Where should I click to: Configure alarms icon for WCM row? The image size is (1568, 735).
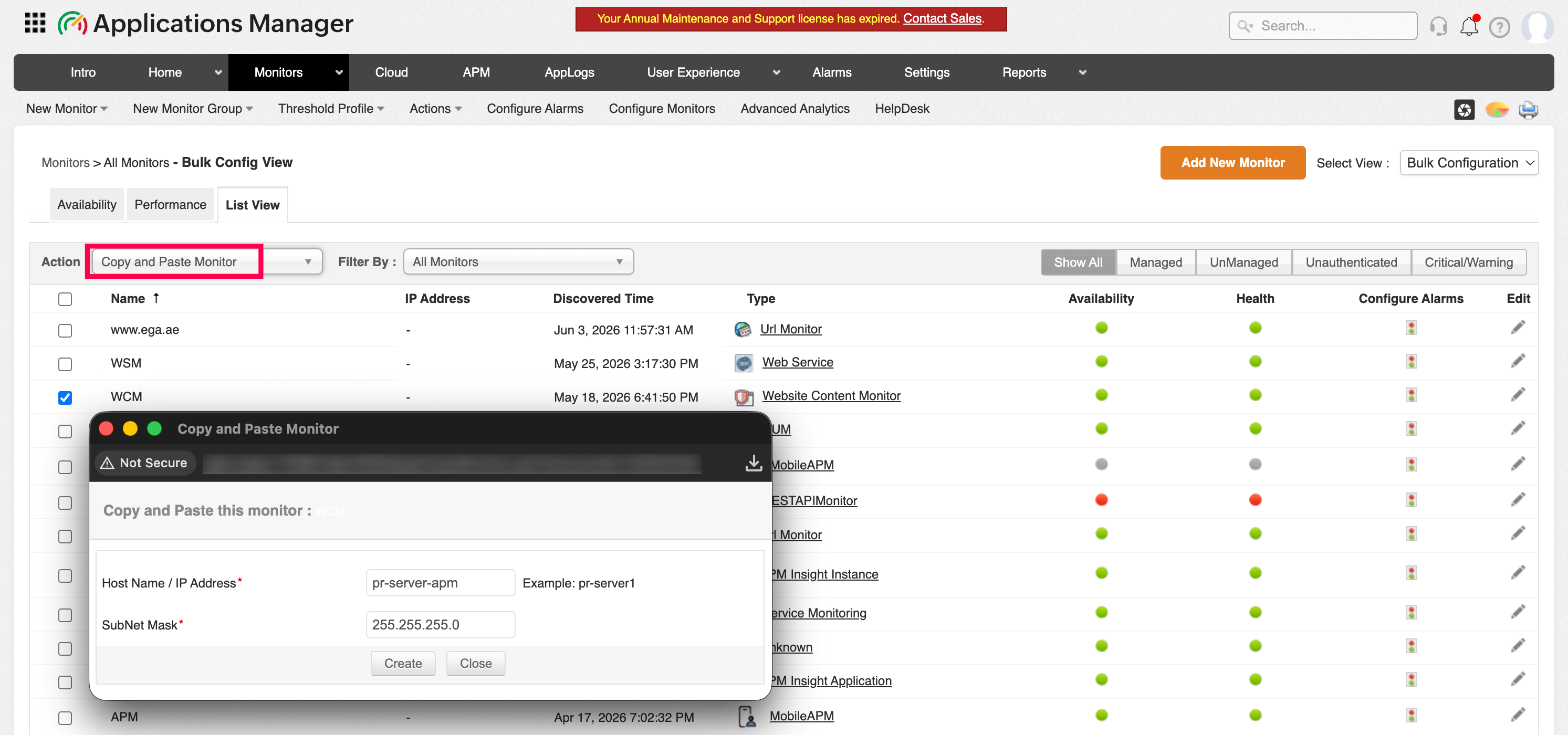pos(1411,395)
